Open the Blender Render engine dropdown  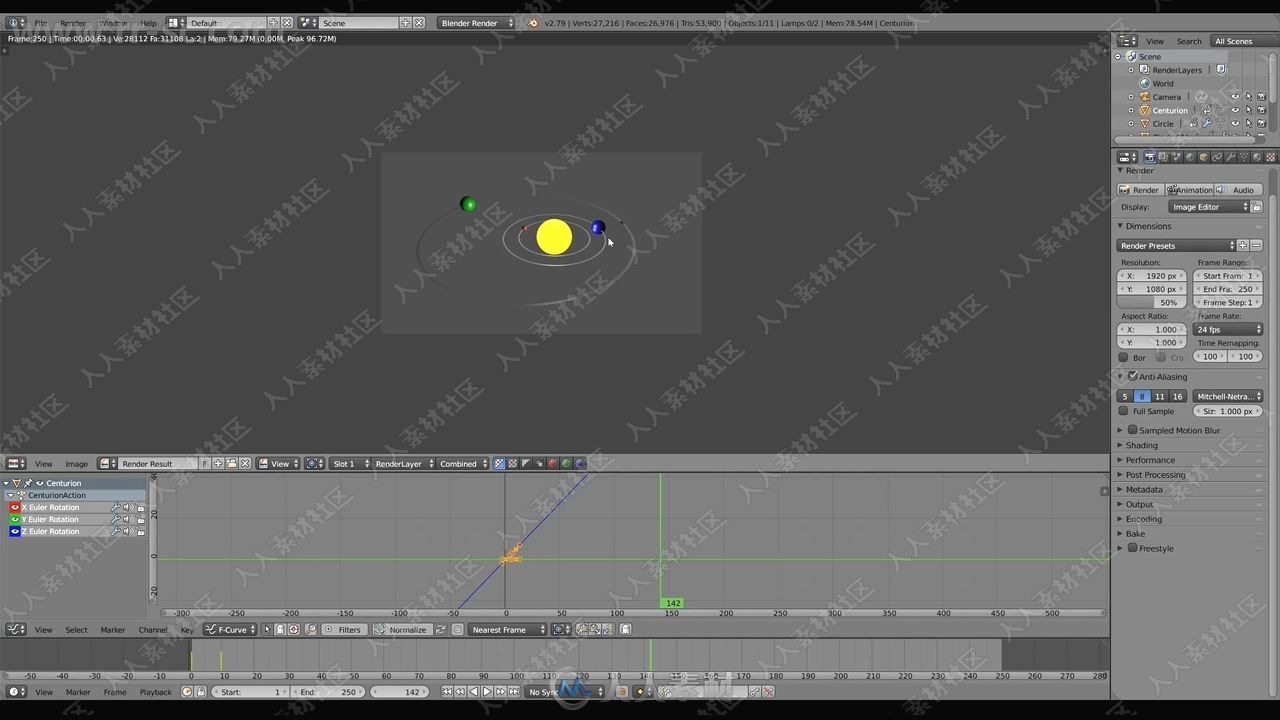476,22
